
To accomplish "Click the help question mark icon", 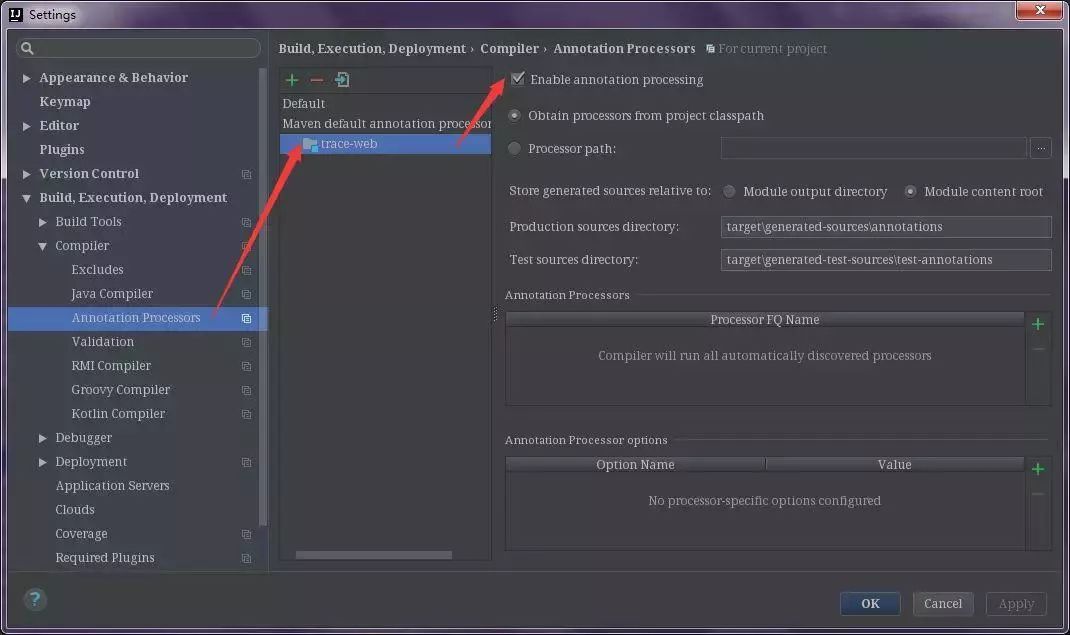I will (35, 600).
